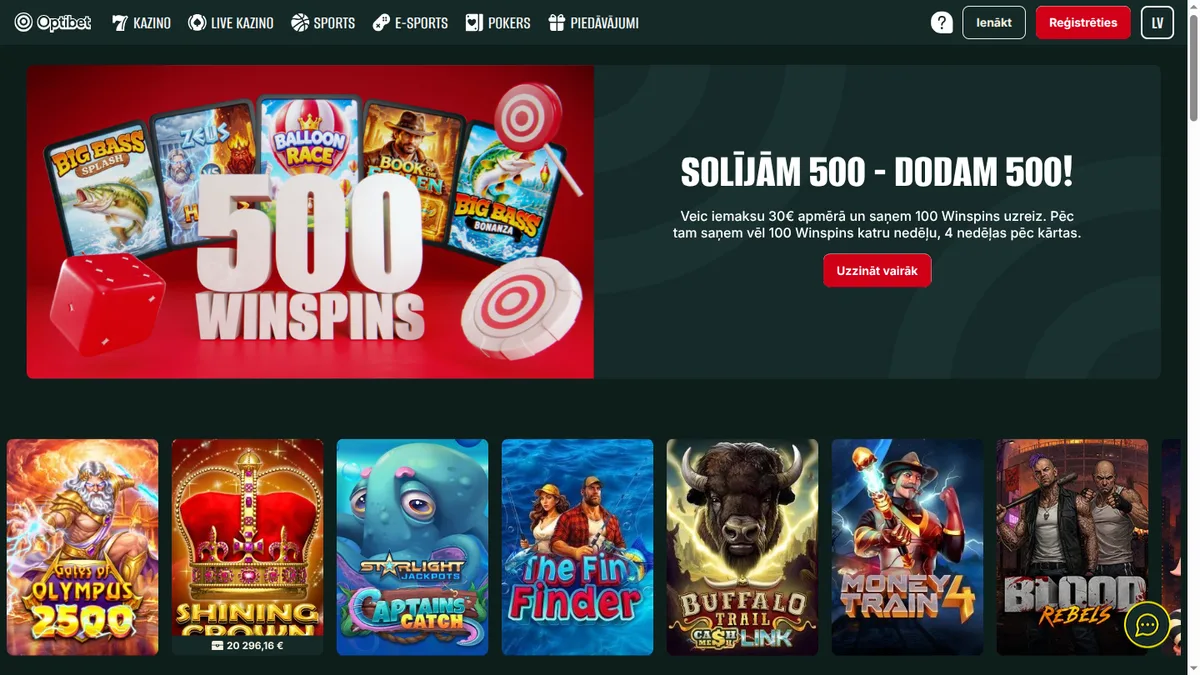This screenshot has height=675, width=1200.
Task: Click Uzzināt vairāk on the promo banner
Action: click(x=877, y=271)
